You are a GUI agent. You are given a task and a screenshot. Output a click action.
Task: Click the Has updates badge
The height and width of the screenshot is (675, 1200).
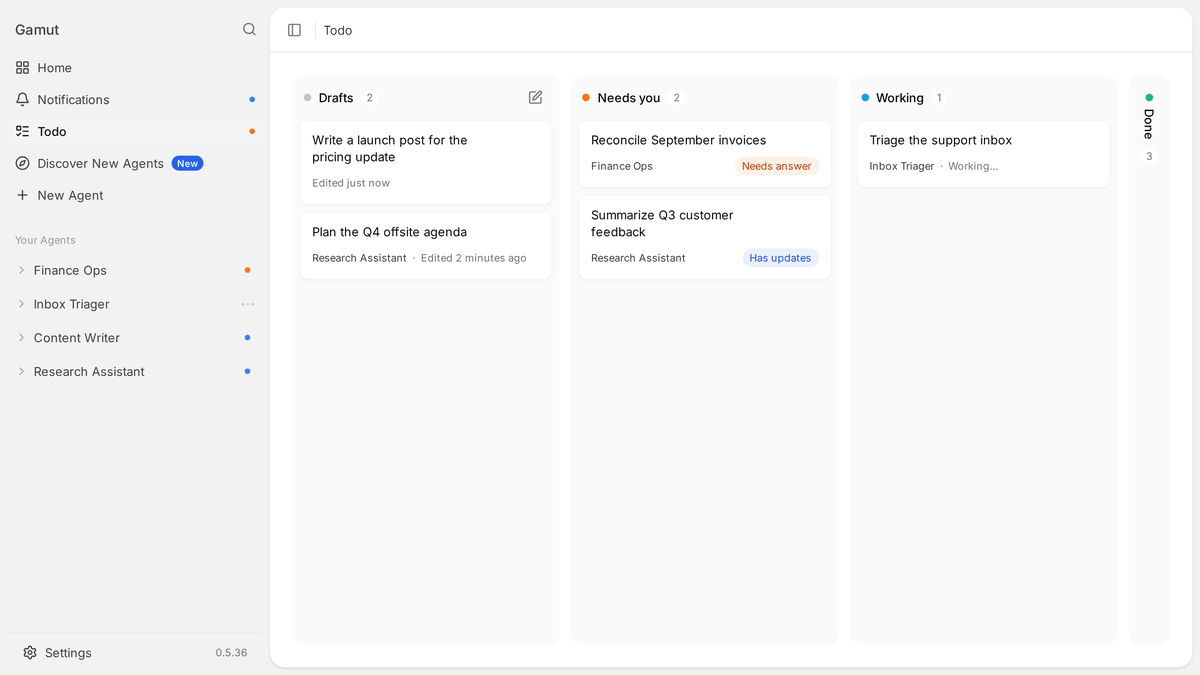(x=780, y=258)
